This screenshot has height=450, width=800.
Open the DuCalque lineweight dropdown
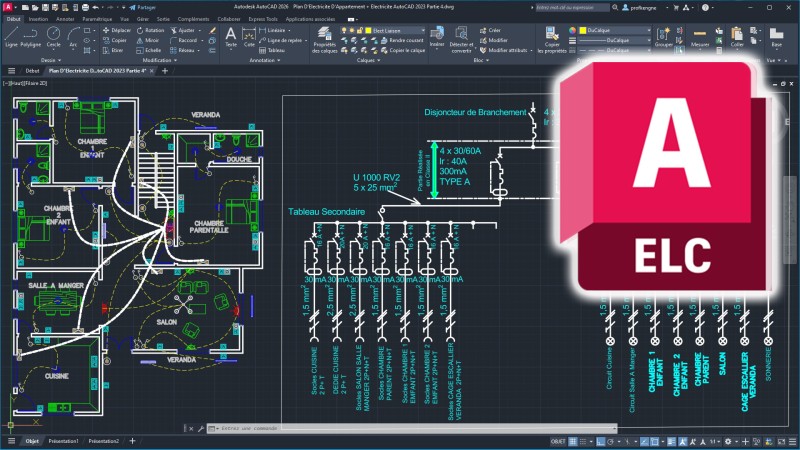tap(648, 40)
